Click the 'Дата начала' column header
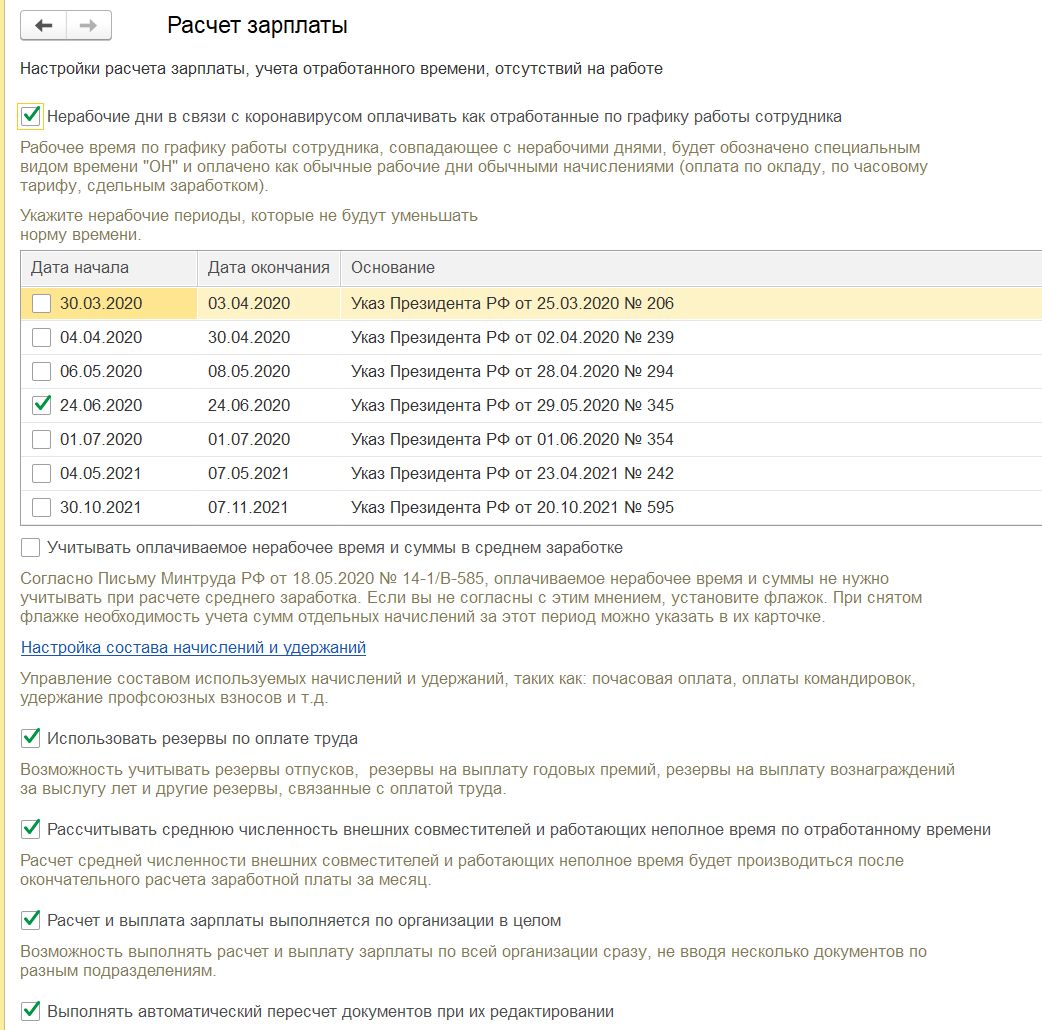Viewport: 1042px width, 1030px height. pyautogui.click(x=80, y=268)
